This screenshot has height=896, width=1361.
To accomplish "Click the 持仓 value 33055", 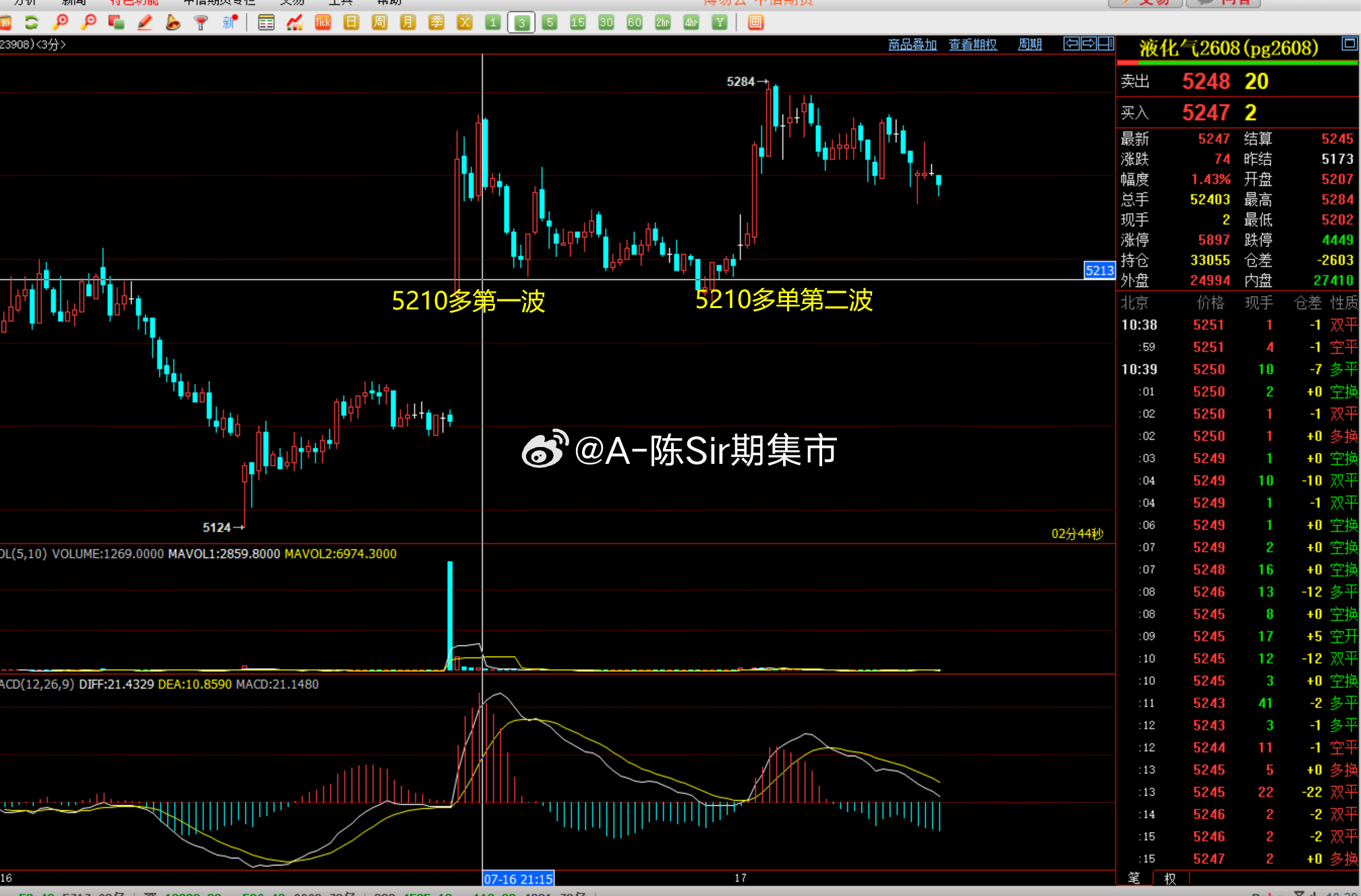I will pos(1210,260).
